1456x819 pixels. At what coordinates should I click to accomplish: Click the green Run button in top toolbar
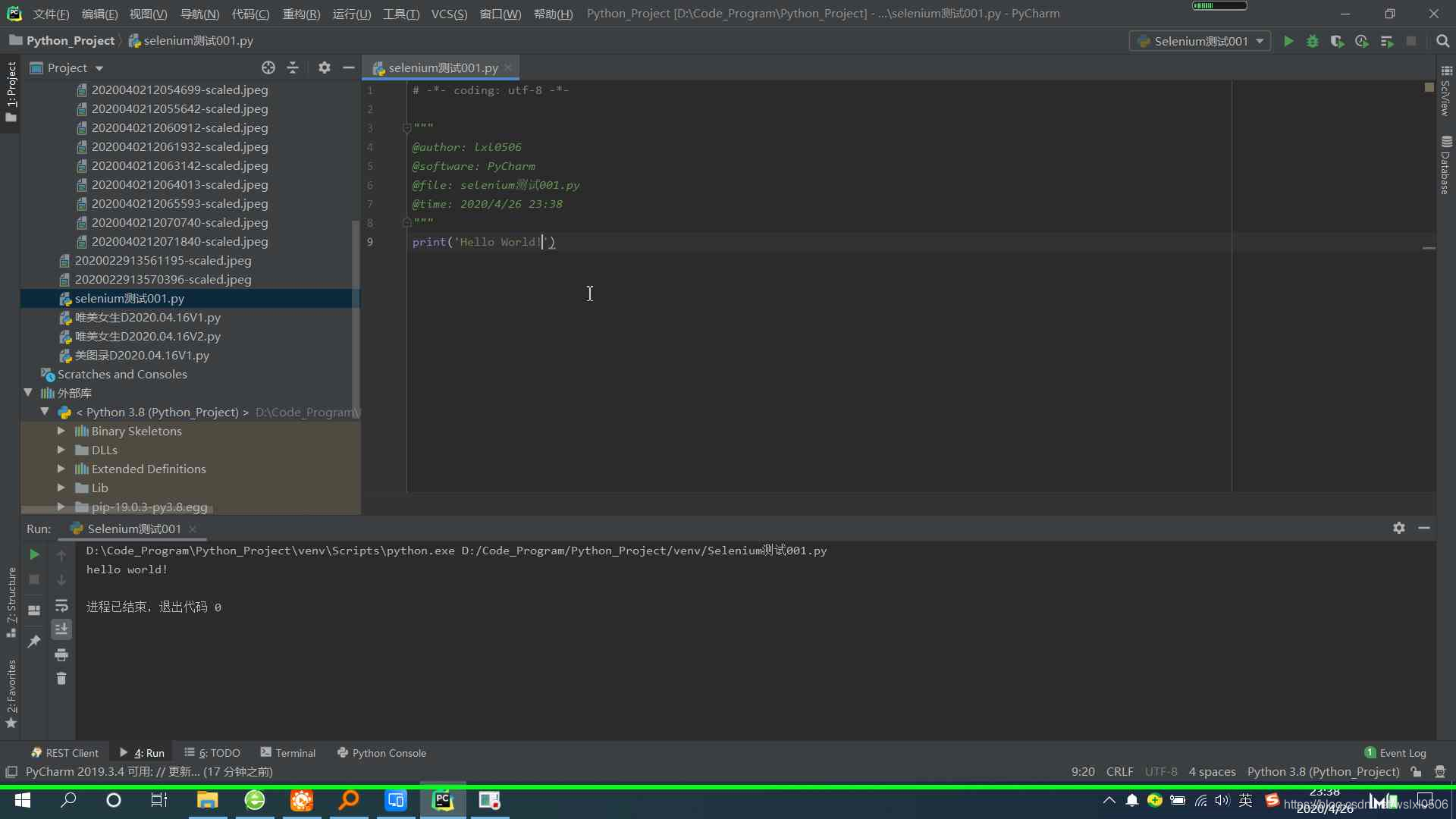click(1288, 41)
